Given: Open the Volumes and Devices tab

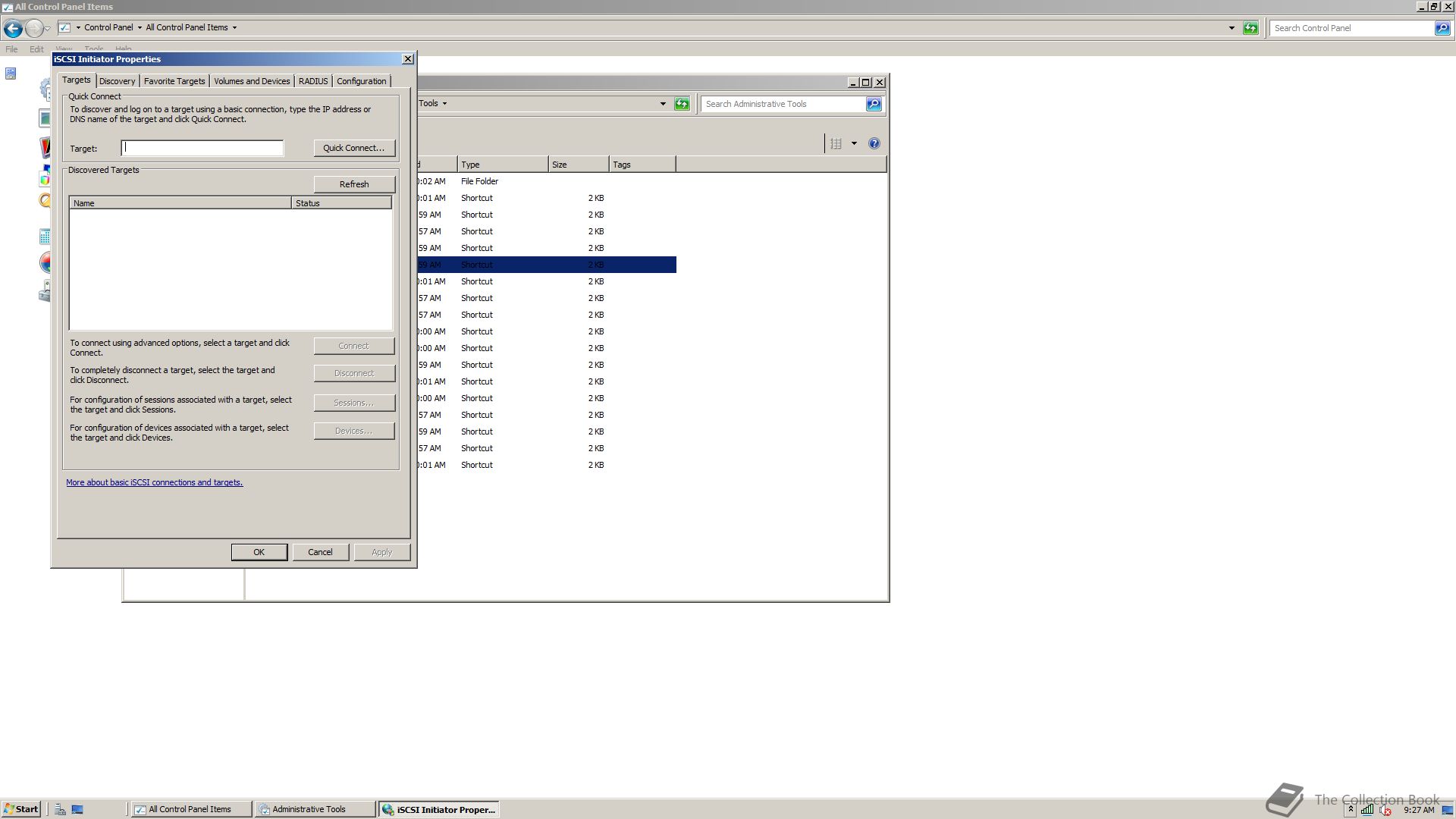Looking at the screenshot, I should [x=252, y=81].
